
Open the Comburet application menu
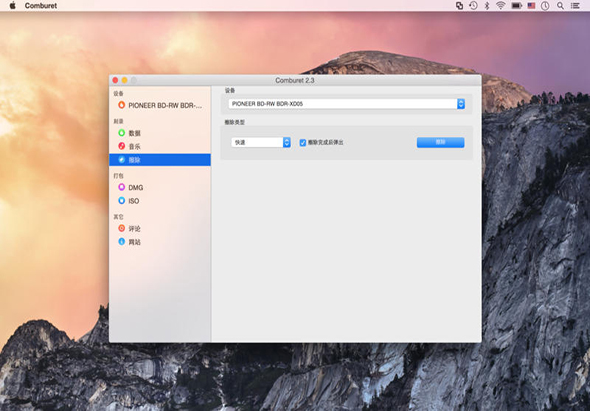tap(41, 6)
